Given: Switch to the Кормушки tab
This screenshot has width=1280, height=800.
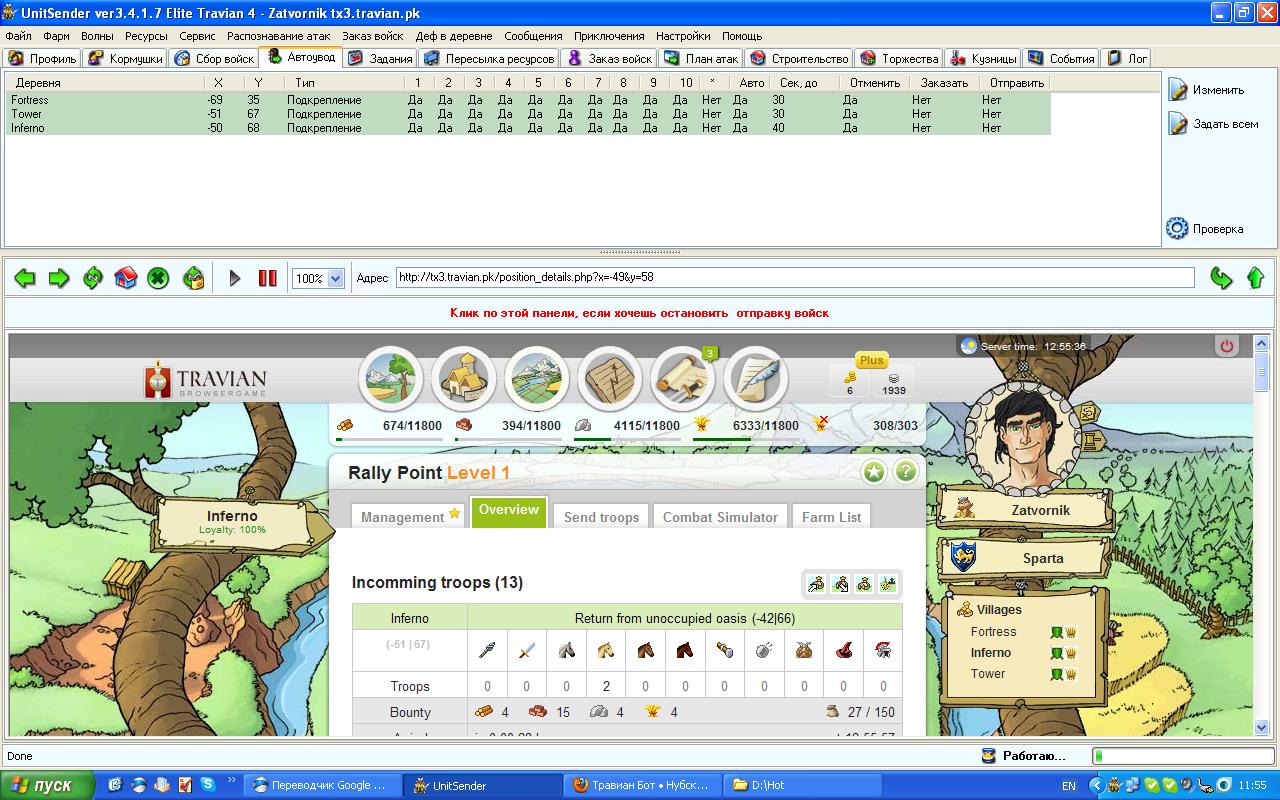Looking at the screenshot, I should (125, 59).
